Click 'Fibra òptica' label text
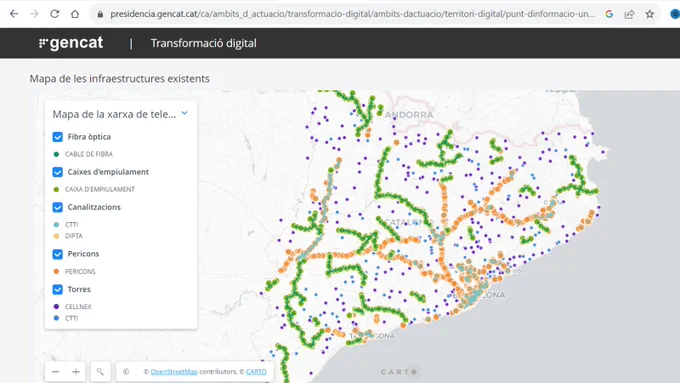The image size is (680, 383). pyautogui.click(x=89, y=137)
